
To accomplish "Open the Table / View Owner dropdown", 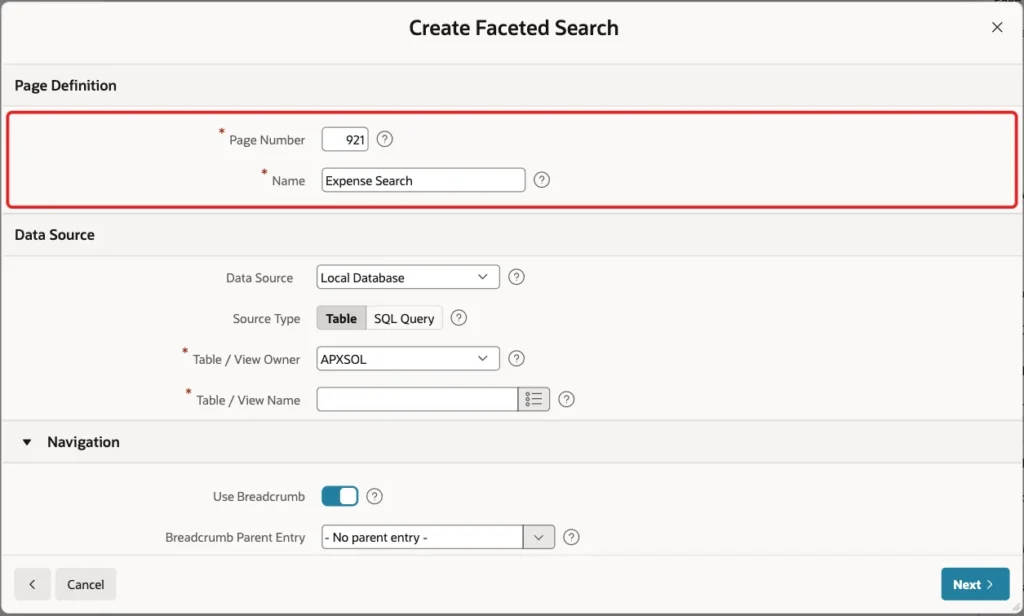I will point(408,359).
